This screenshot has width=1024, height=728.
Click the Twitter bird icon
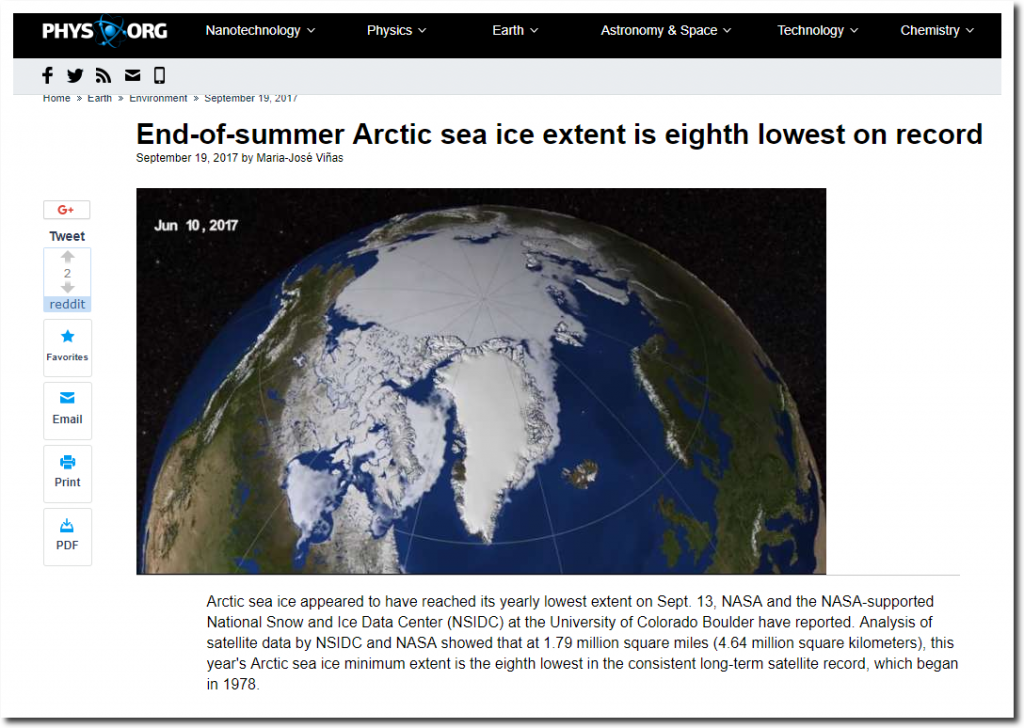pos(75,76)
